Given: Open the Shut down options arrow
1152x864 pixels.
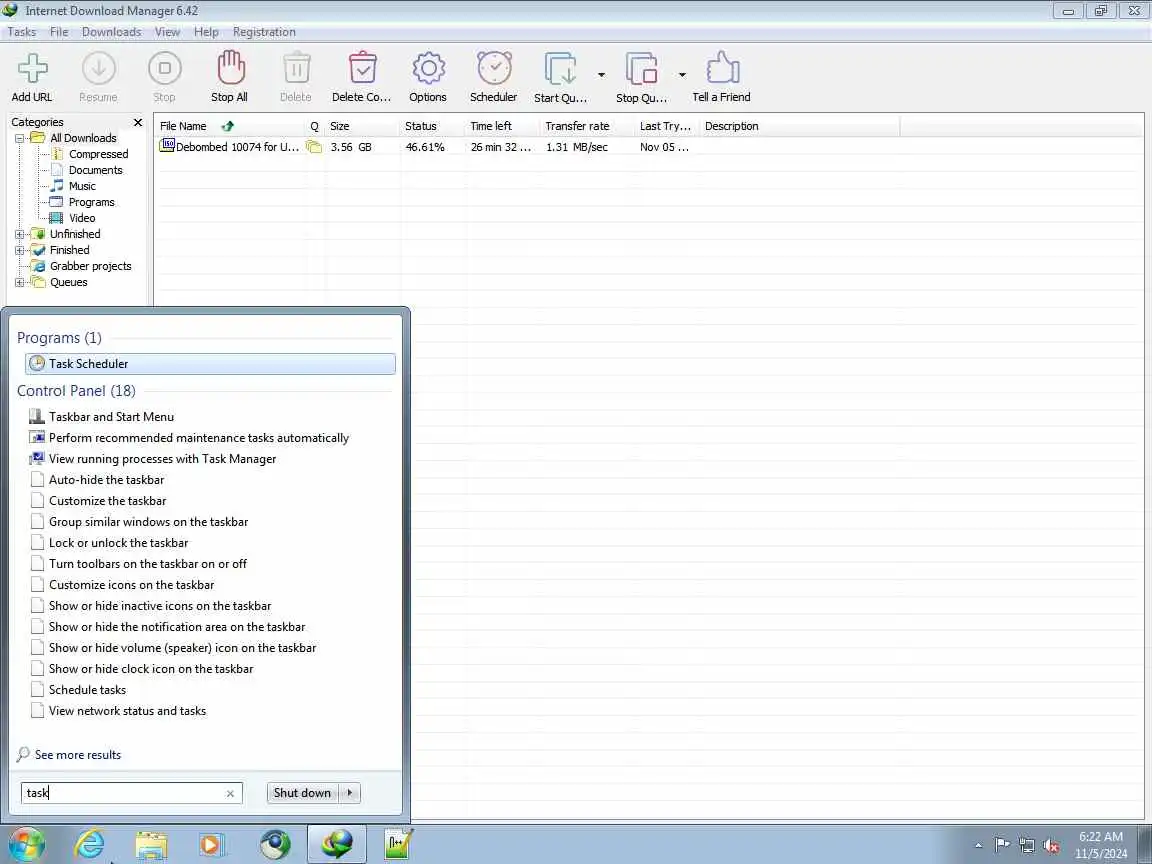Looking at the screenshot, I should click(x=350, y=793).
